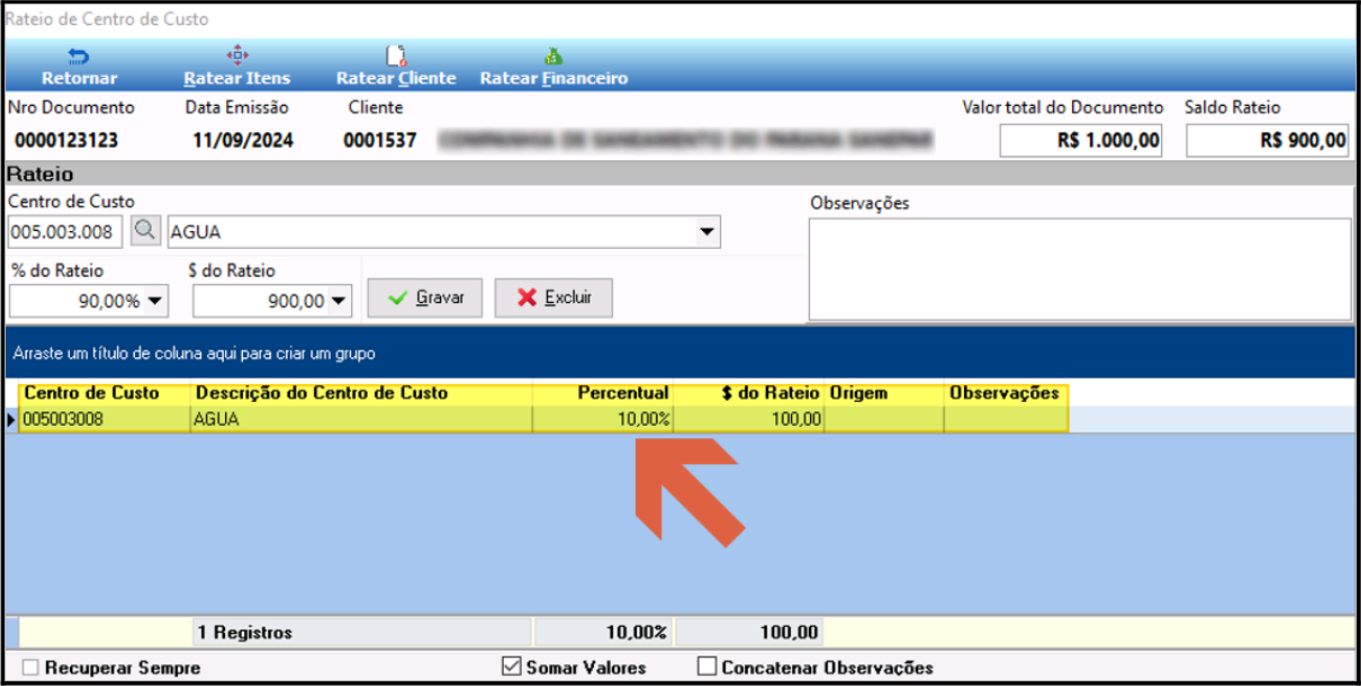Enable Concatenar Observações checkbox
Viewport: 1361px width, 686px height.
[707, 666]
